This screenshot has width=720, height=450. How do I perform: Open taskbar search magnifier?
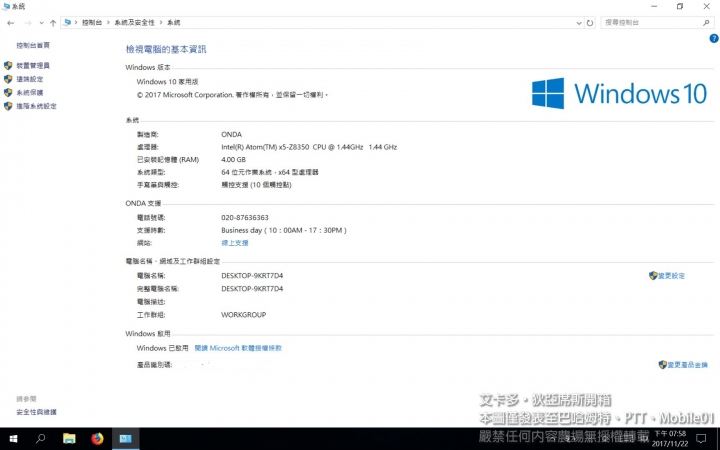point(41,439)
